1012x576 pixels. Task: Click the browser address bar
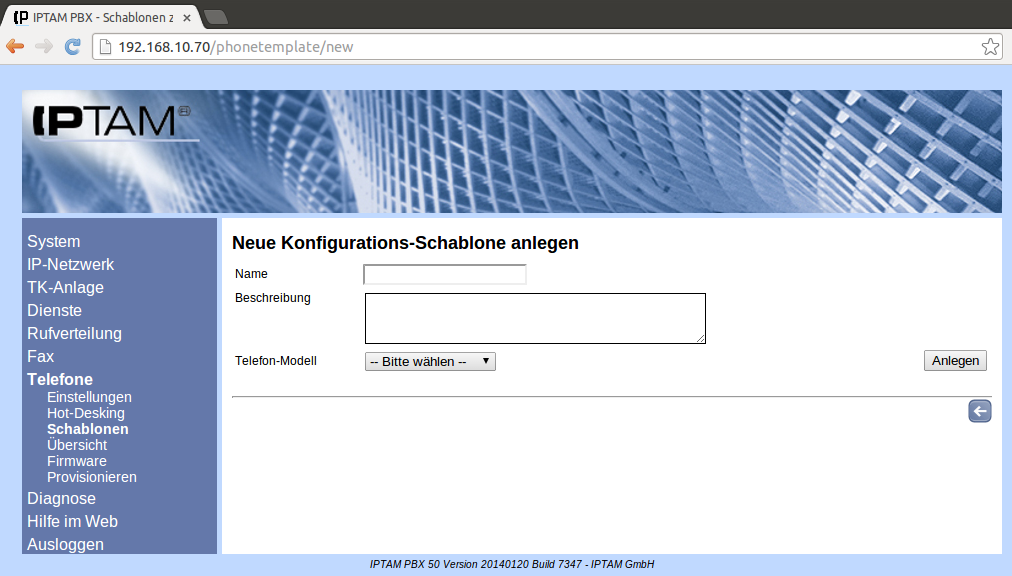540,47
